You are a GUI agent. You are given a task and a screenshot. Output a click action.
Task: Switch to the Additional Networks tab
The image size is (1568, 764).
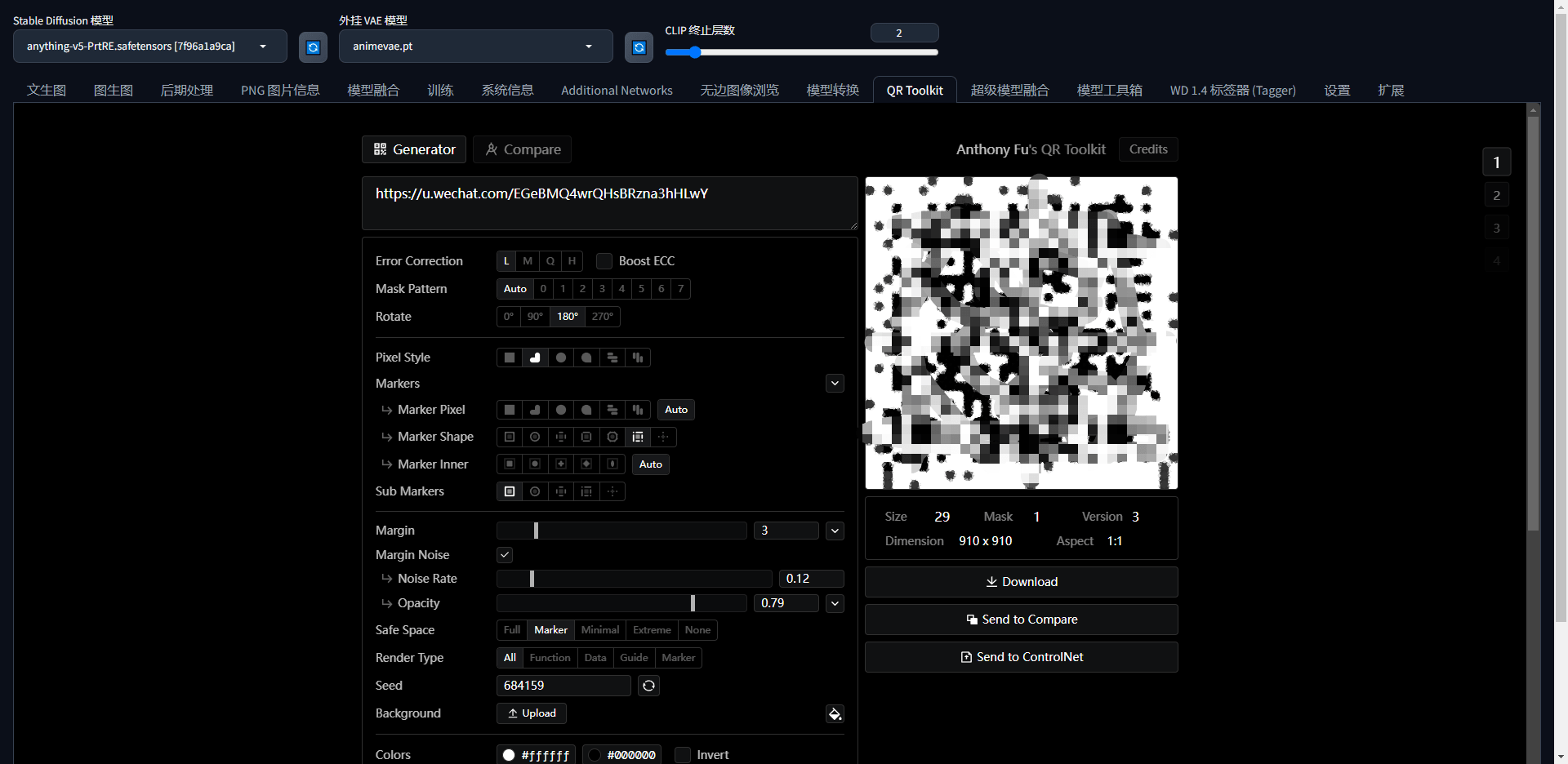click(617, 91)
